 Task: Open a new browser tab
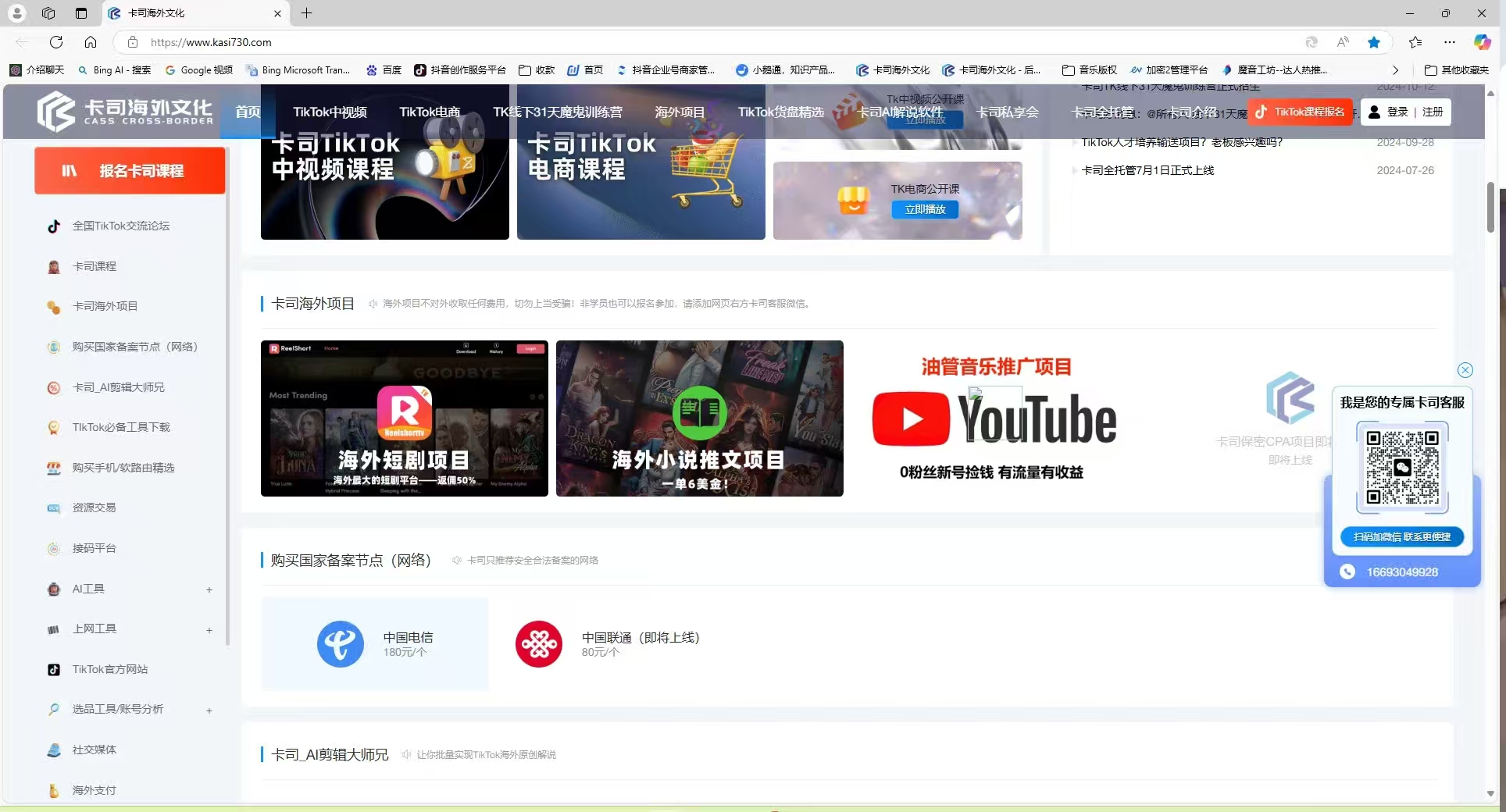pyautogui.click(x=306, y=13)
